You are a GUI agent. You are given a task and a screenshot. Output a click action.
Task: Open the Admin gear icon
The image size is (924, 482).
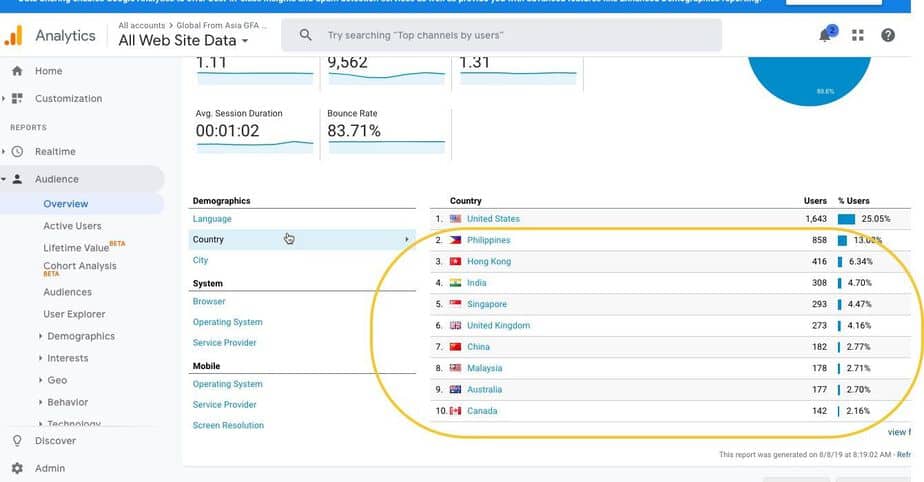click(17, 468)
